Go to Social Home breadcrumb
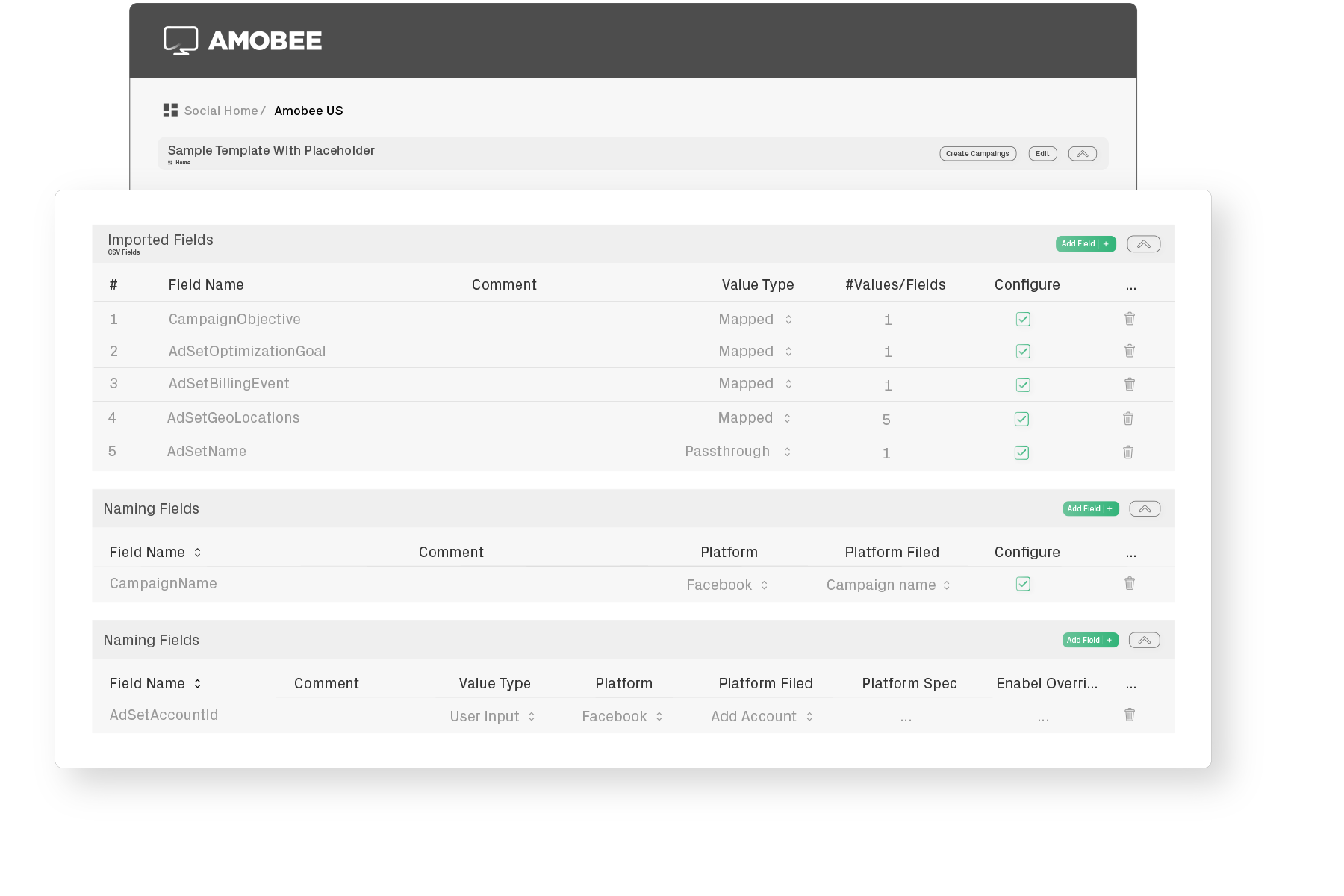The width and height of the screenshot is (1344, 896). point(221,111)
